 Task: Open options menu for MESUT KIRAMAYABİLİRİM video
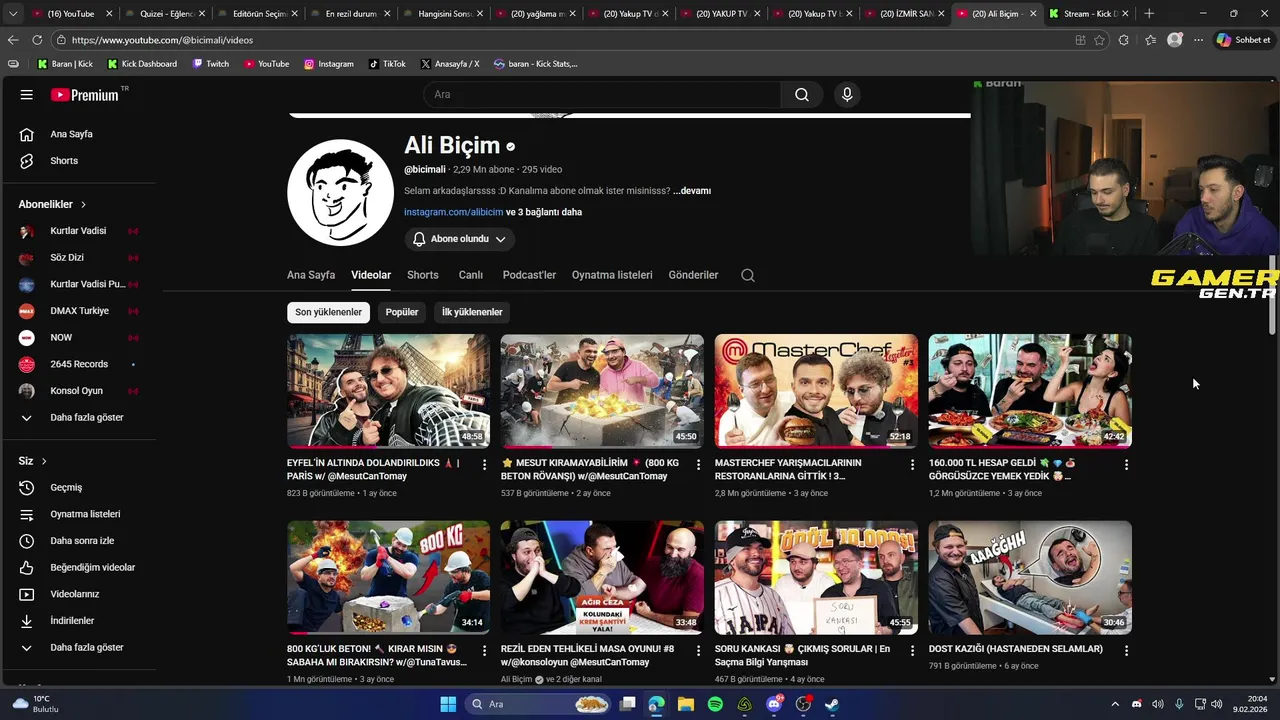tap(698, 465)
